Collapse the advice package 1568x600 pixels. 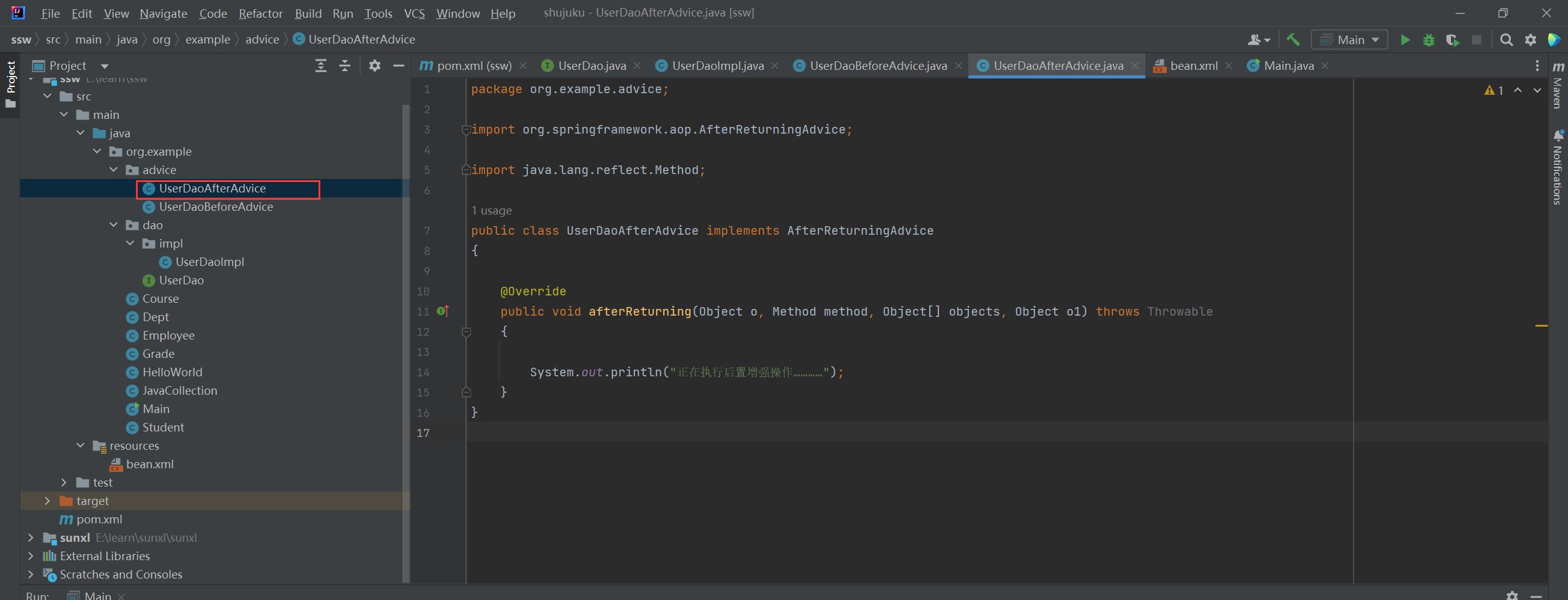click(x=114, y=170)
